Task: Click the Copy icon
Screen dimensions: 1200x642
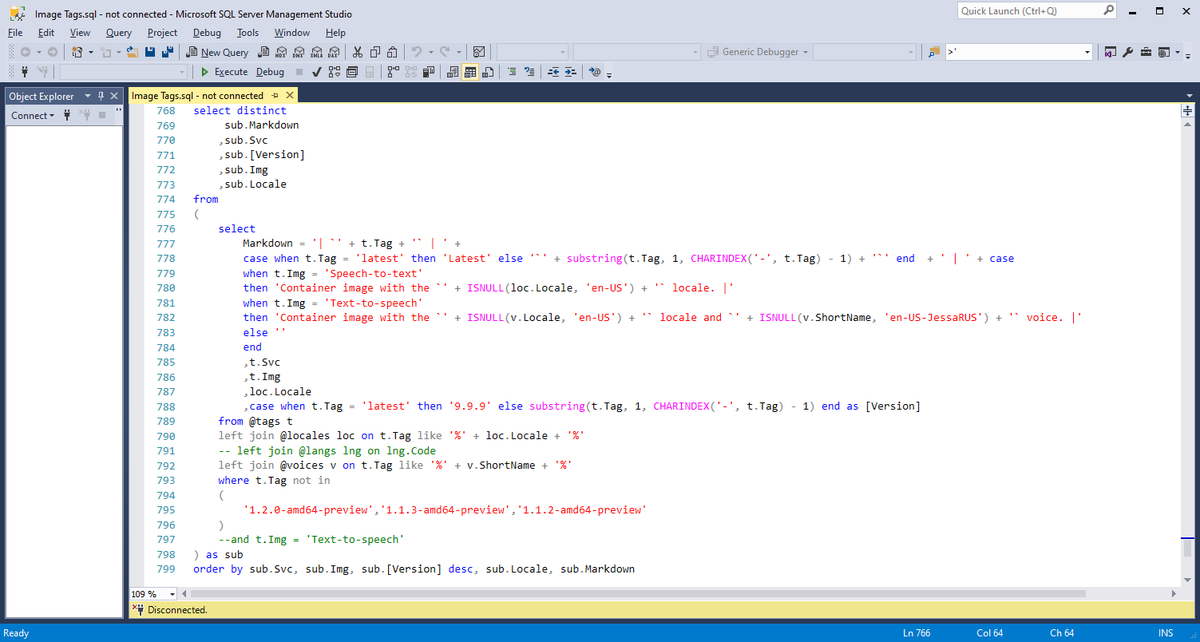Action: [x=375, y=52]
